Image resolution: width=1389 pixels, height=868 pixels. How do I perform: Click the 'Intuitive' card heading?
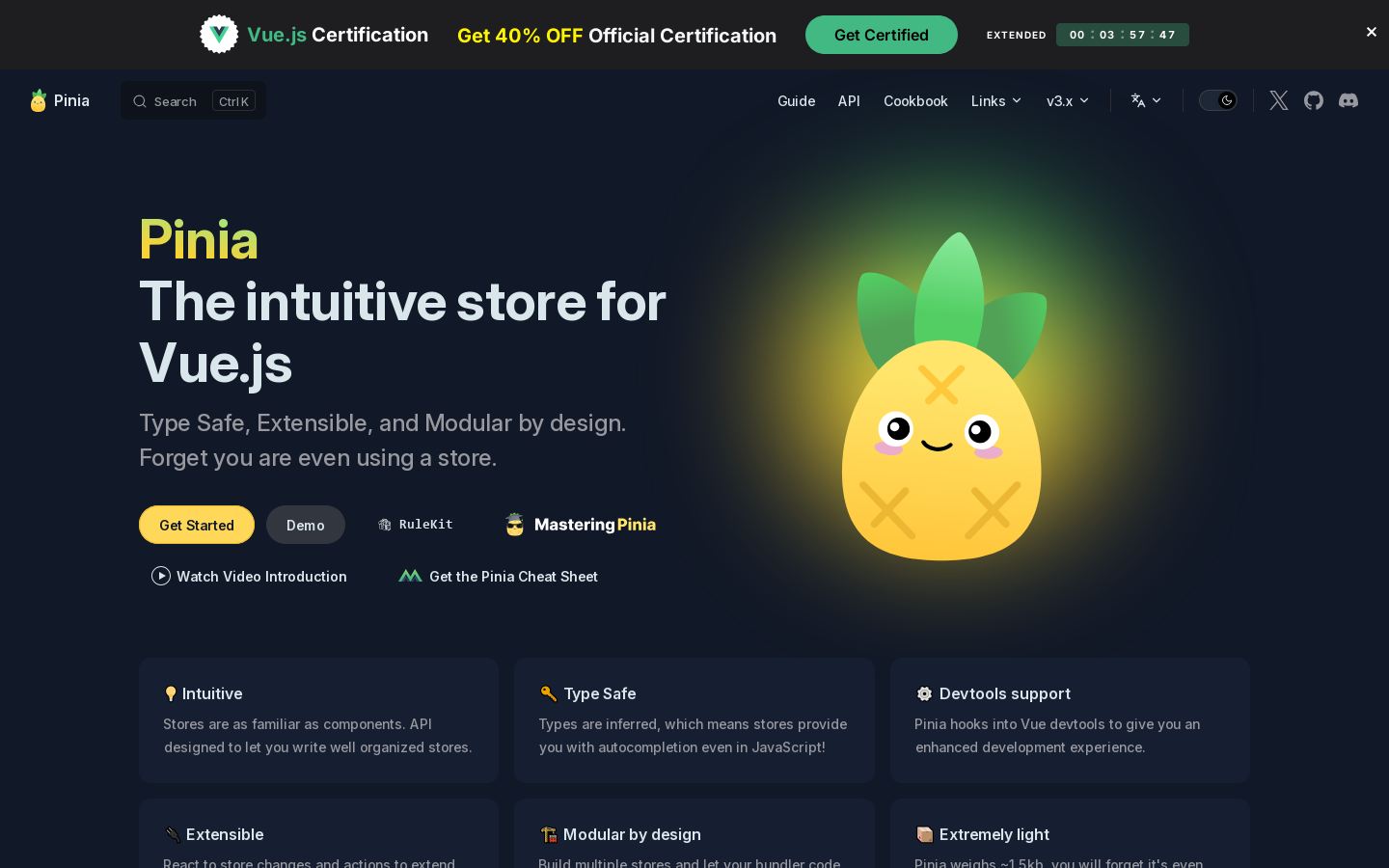(x=212, y=693)
